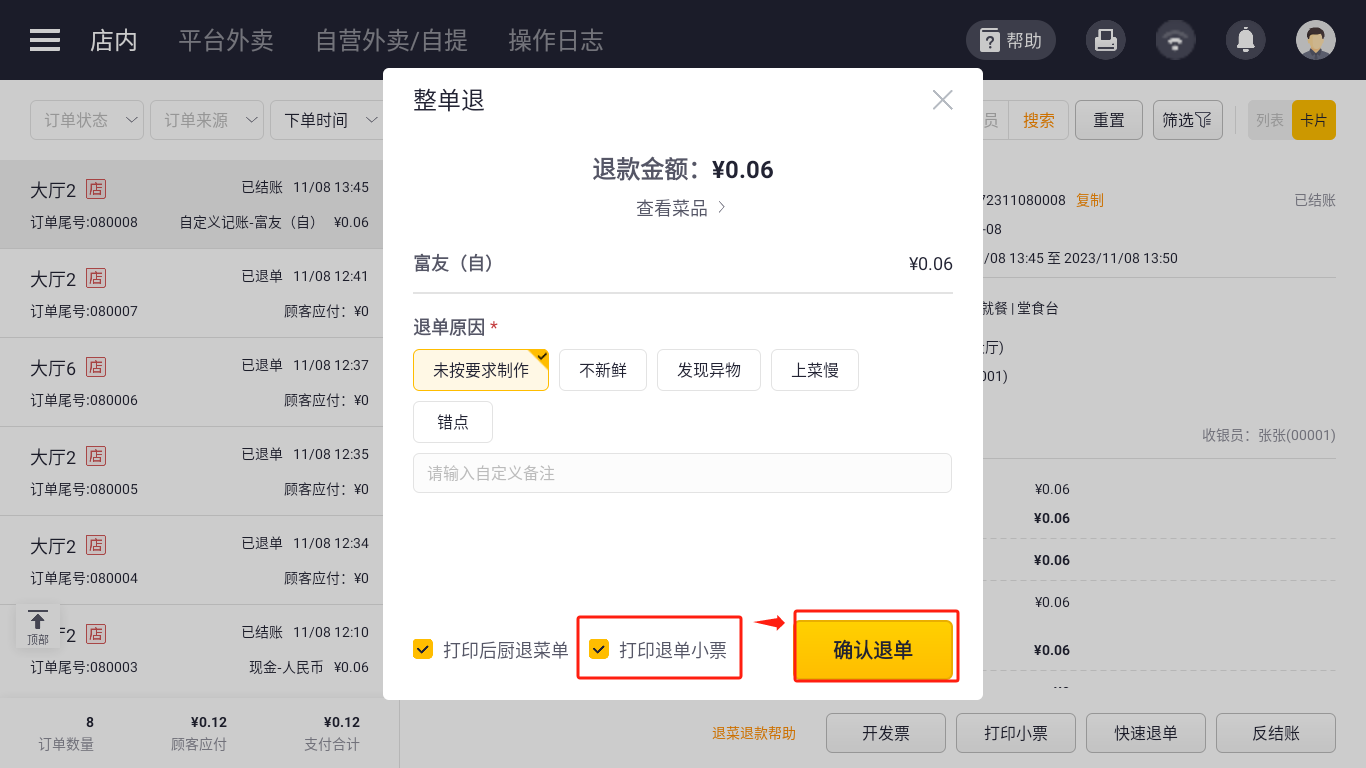This screenshot has height=768, width=1366.
Task: Open the 操作日志 tab
Action: coord(556,40)
